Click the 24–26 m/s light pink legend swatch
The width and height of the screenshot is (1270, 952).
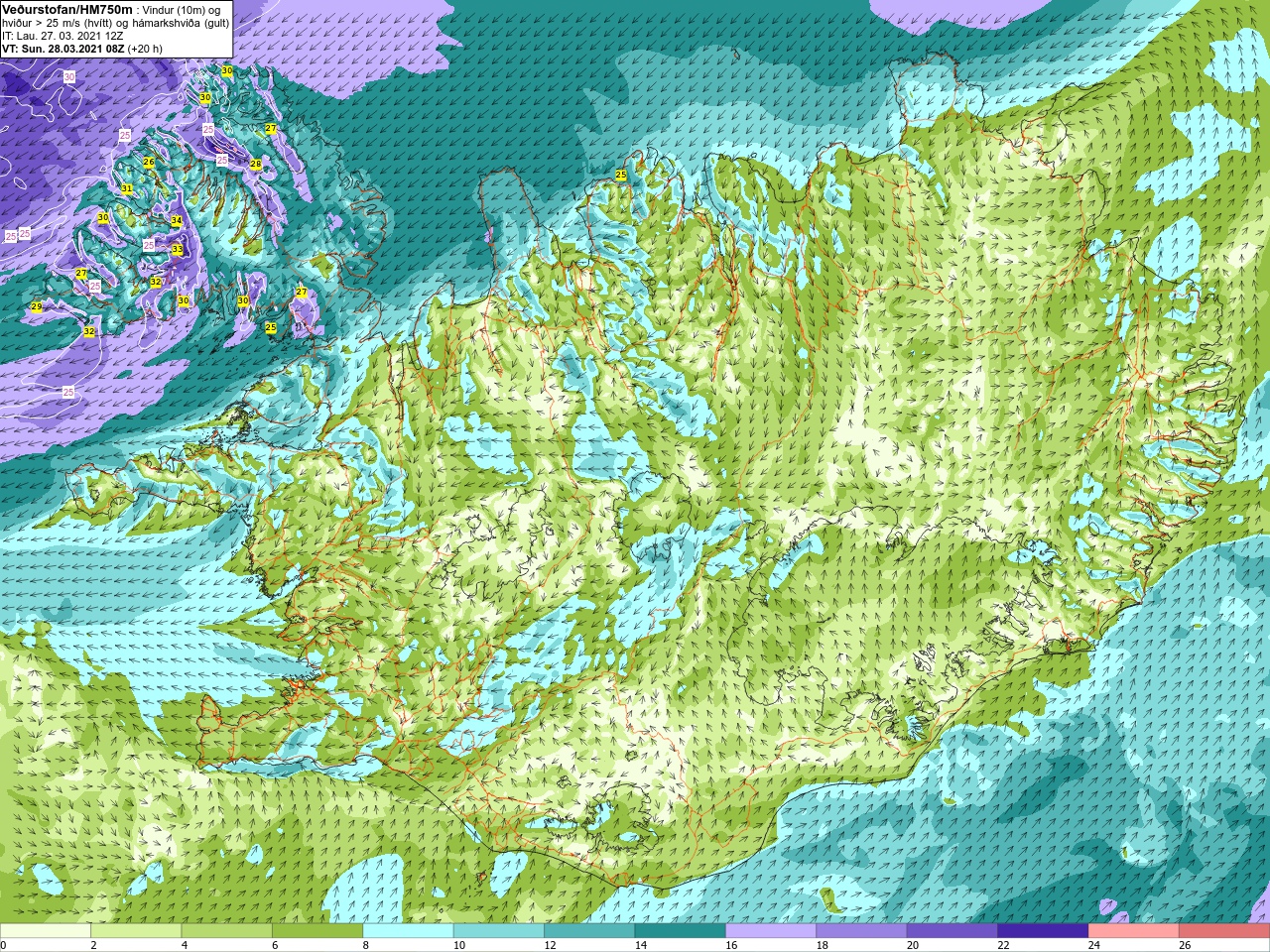(1134, 931)
